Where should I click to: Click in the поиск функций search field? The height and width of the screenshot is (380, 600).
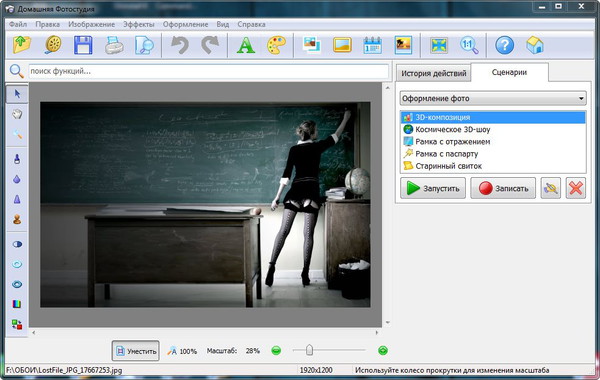pyautogui.click(x=209, y=72)
